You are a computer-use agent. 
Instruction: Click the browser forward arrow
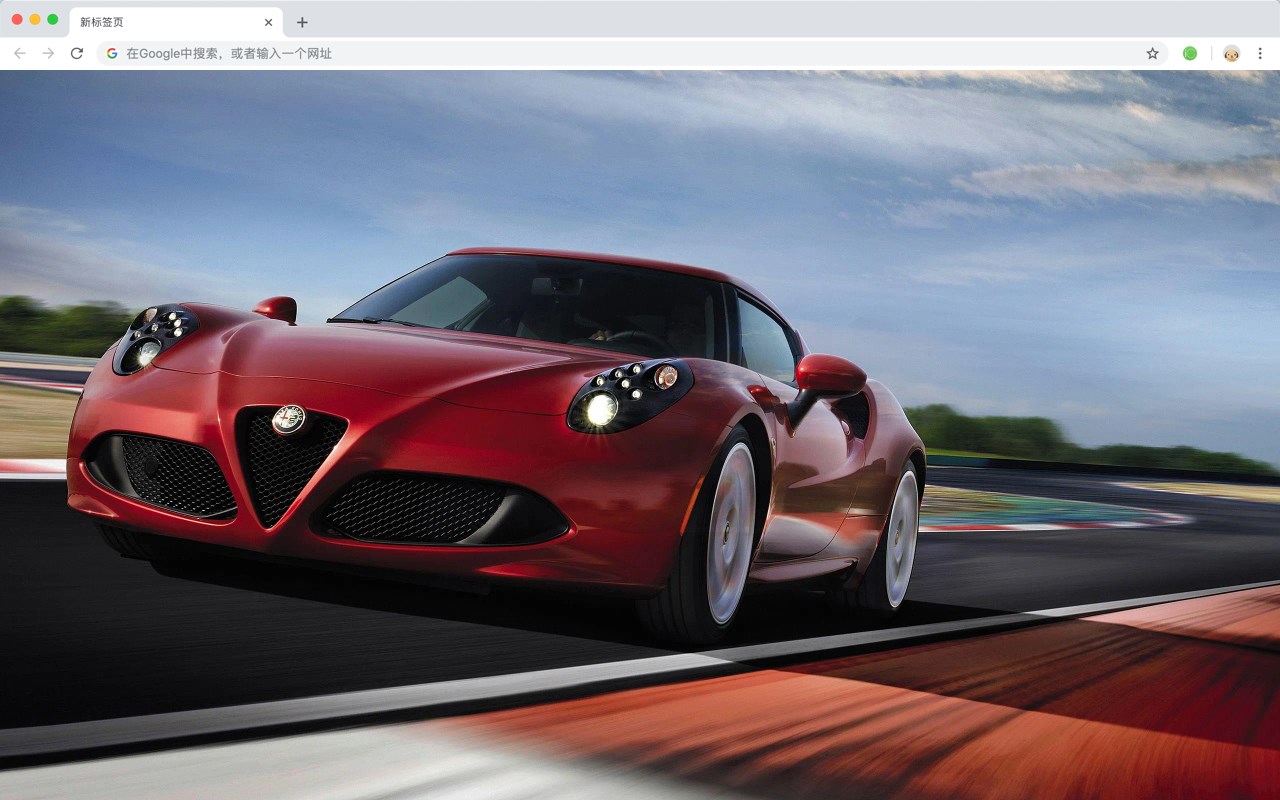[48, 53]
